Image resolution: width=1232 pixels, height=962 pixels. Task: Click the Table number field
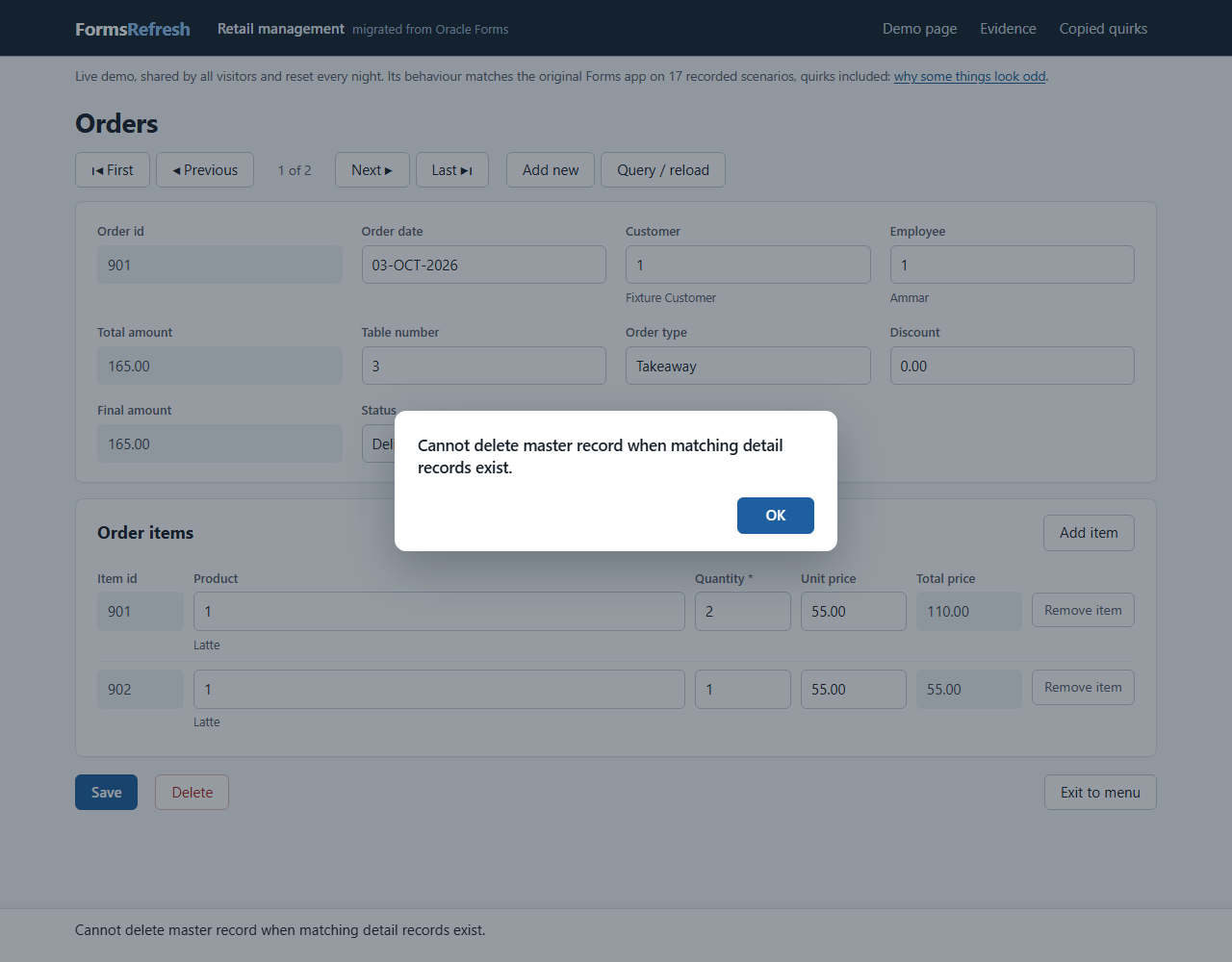click(484, 366)
